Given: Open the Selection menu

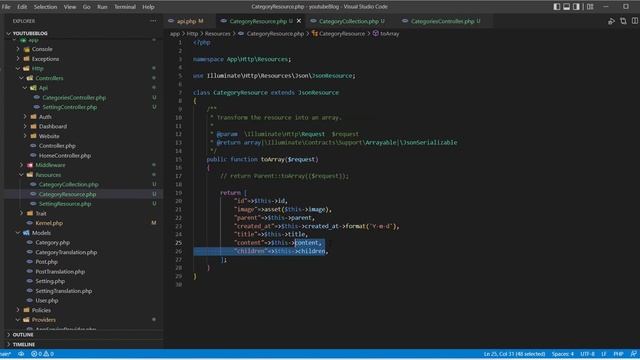Looking at the screenshot, I should 45,7.
